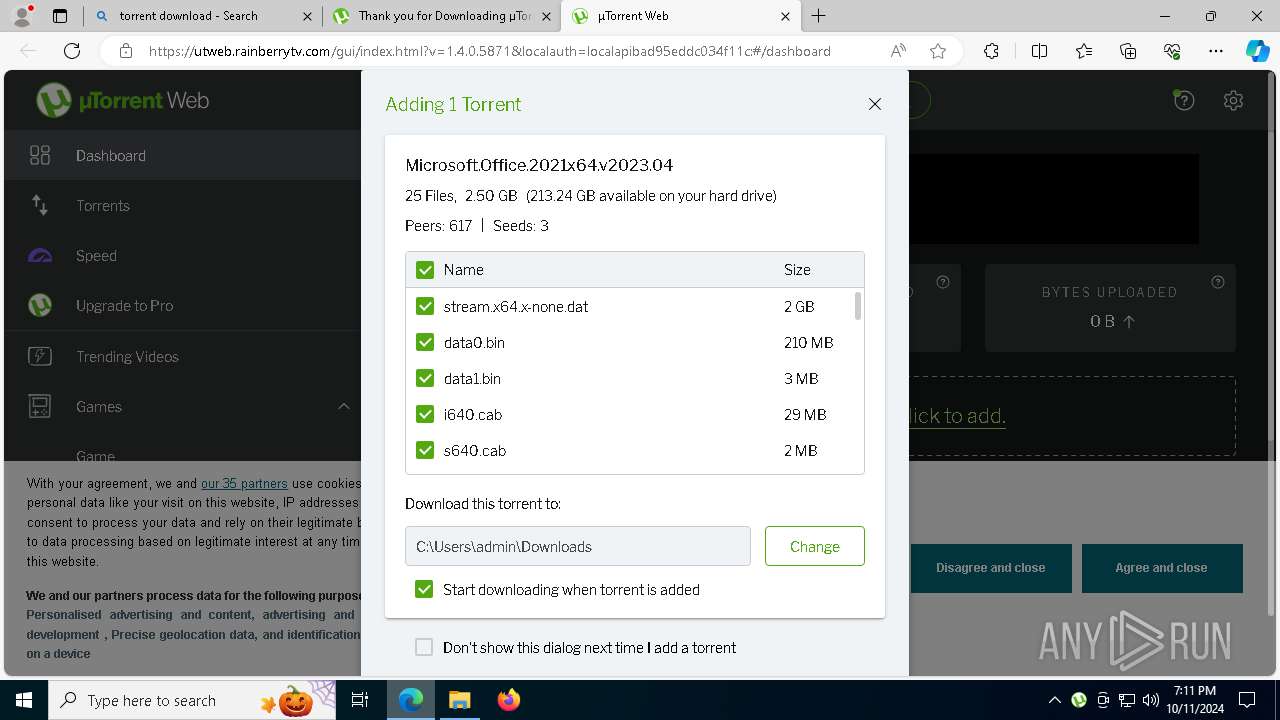Uncheck s640.cab file
This screenshot has width=1280, height=720.
[425, 450]
